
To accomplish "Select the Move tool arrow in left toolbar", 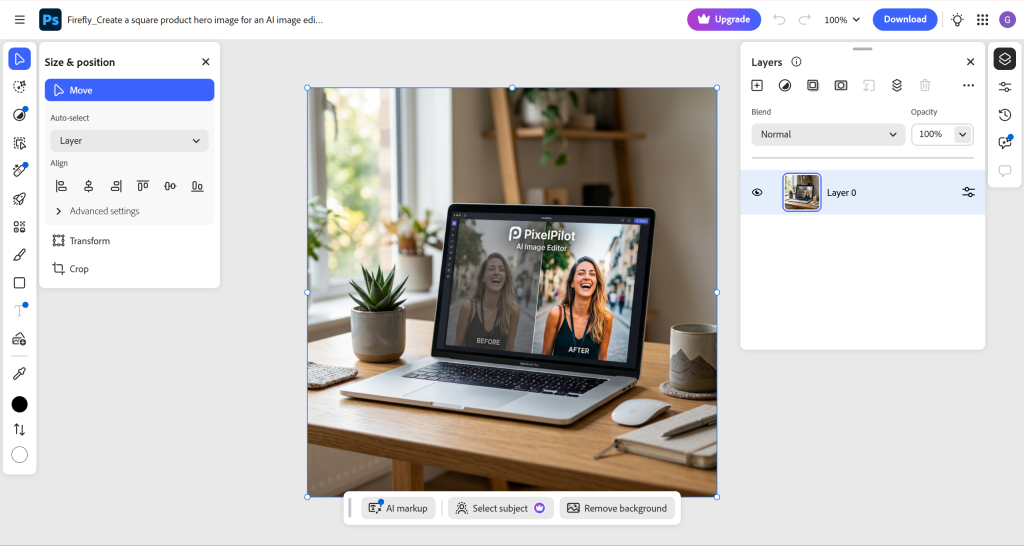I will click(20, 59).
